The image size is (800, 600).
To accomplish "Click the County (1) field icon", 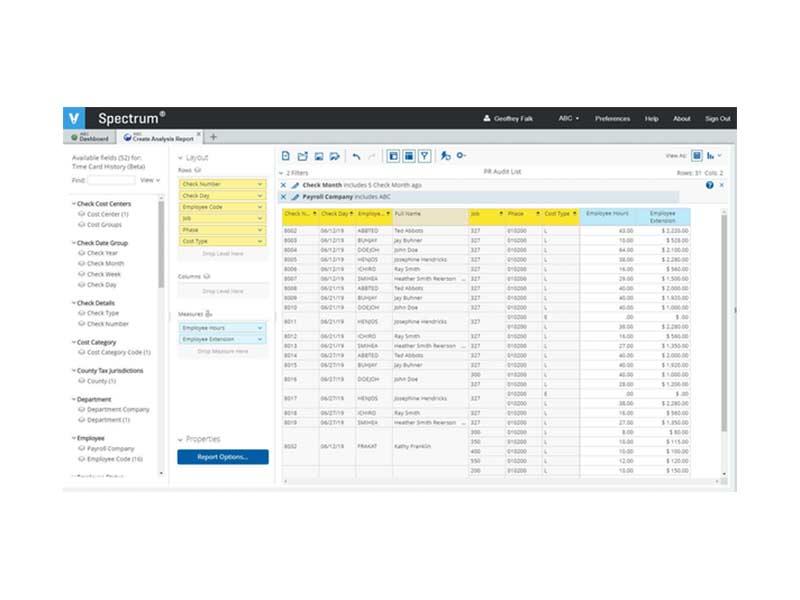I will pyautogui.click(x=81, y=381).
